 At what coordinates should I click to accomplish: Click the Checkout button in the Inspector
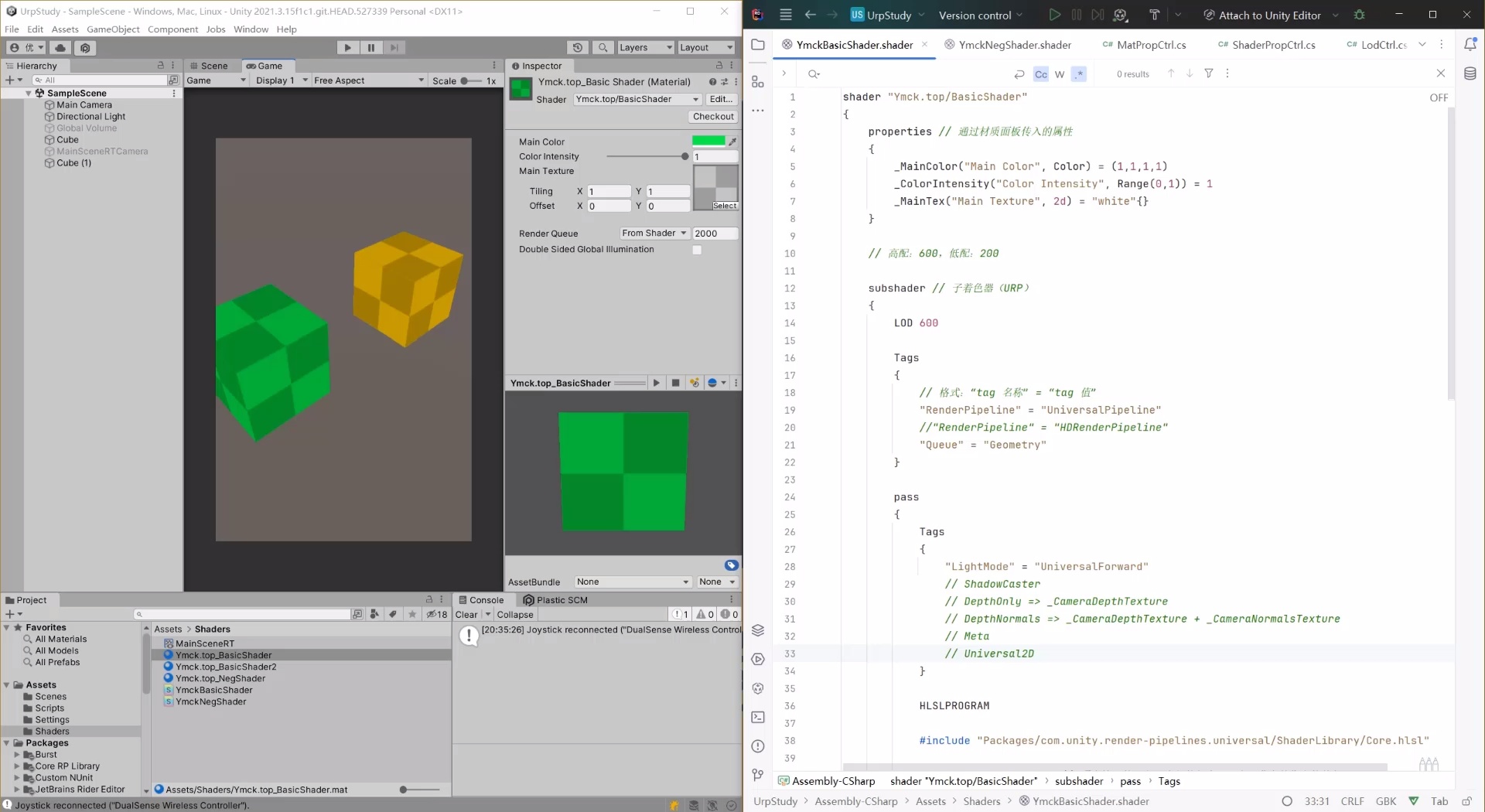pos(713,117)
